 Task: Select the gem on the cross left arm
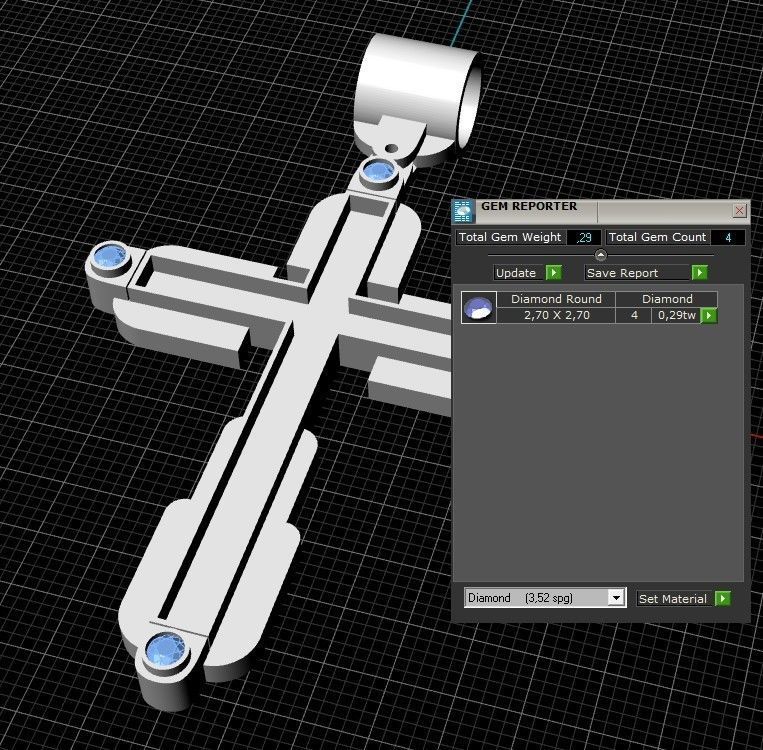click(x=109, y=256)
